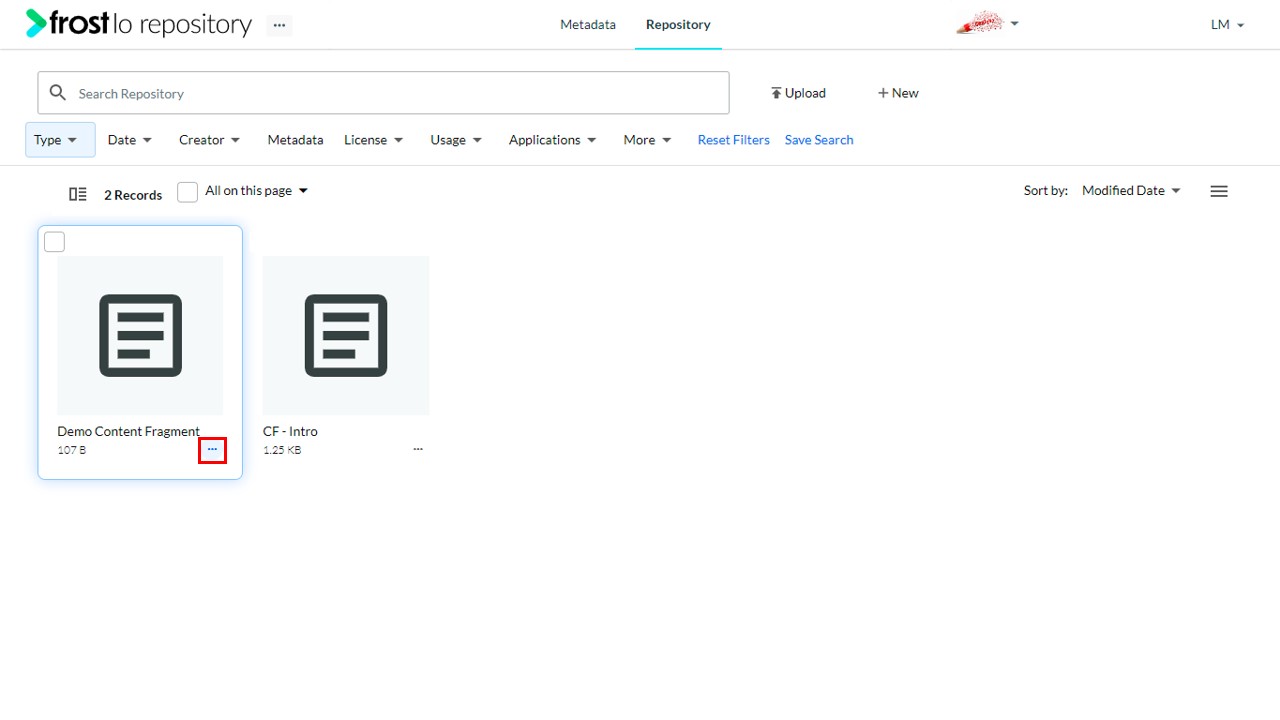The image size is (1280, 720).
Task: Select the Repository tab
Action: pos(678,24)
